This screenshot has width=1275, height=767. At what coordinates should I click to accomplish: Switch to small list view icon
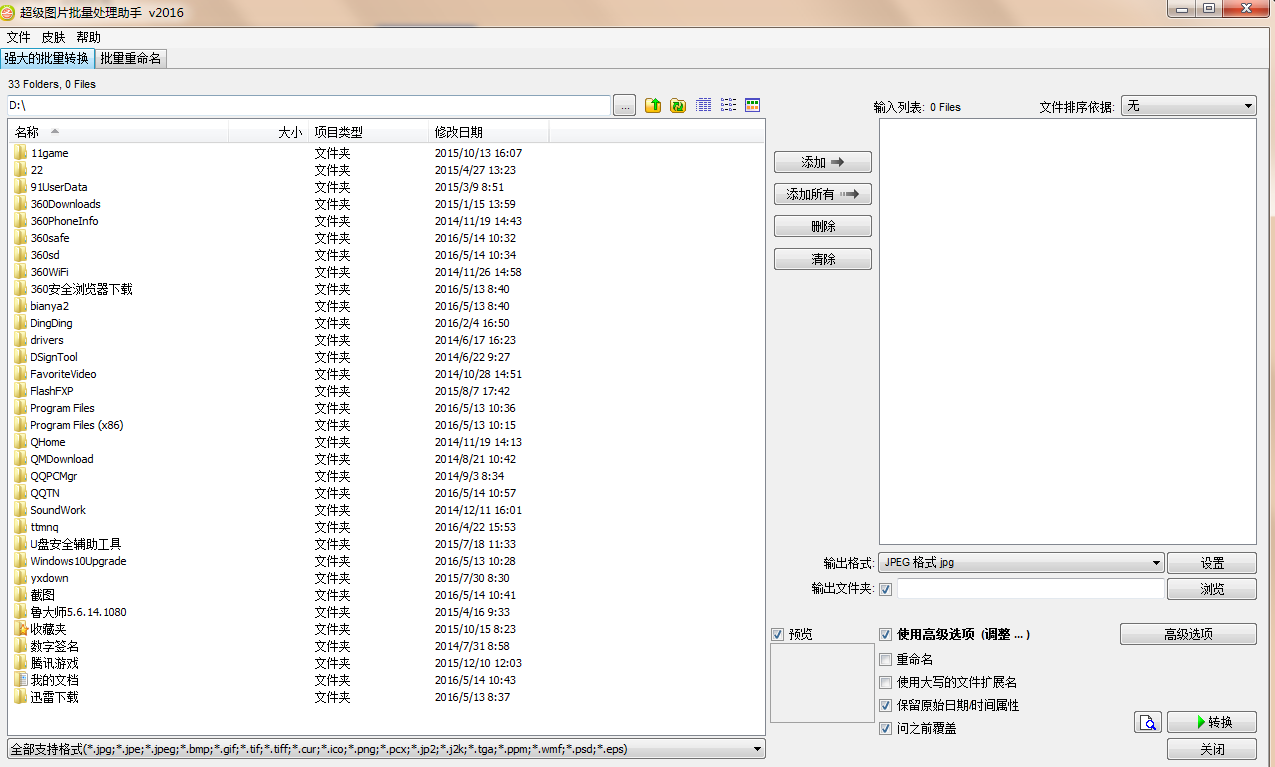[729, 105]
